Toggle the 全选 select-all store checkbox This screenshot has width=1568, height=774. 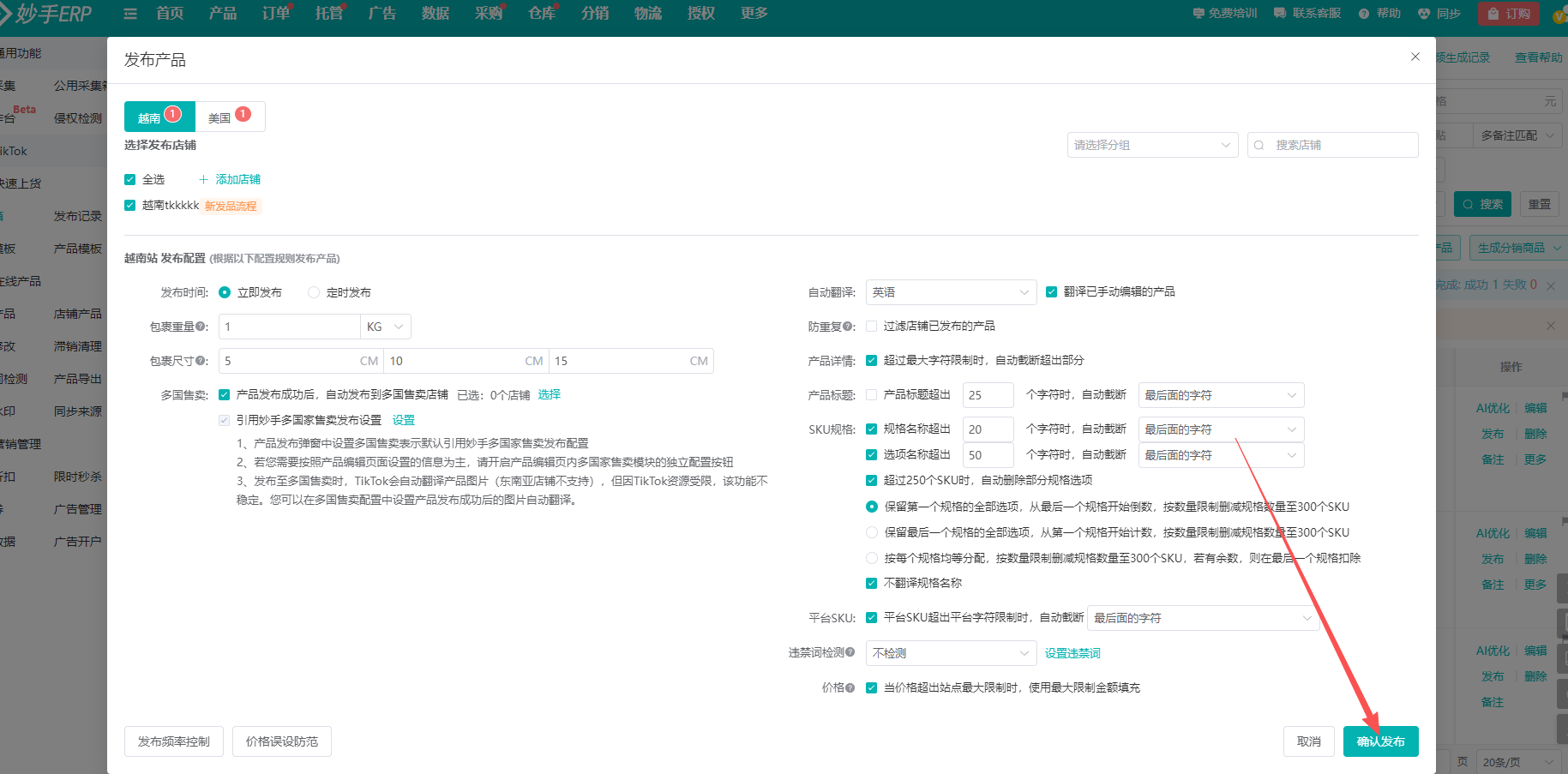point(129,179)
